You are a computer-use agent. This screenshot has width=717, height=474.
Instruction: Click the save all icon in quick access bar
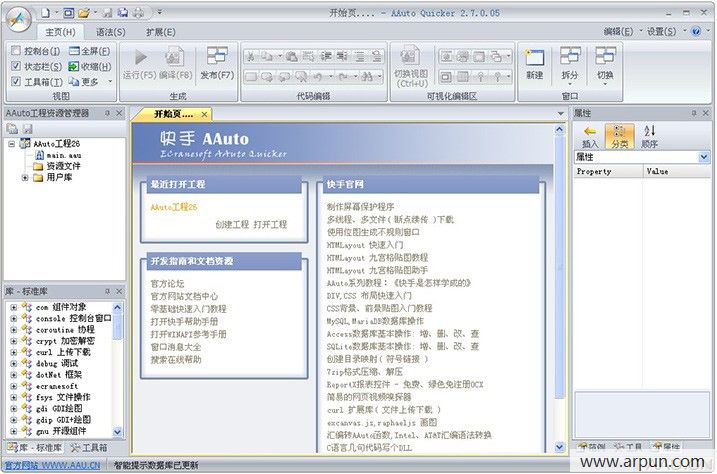point(123,13)
